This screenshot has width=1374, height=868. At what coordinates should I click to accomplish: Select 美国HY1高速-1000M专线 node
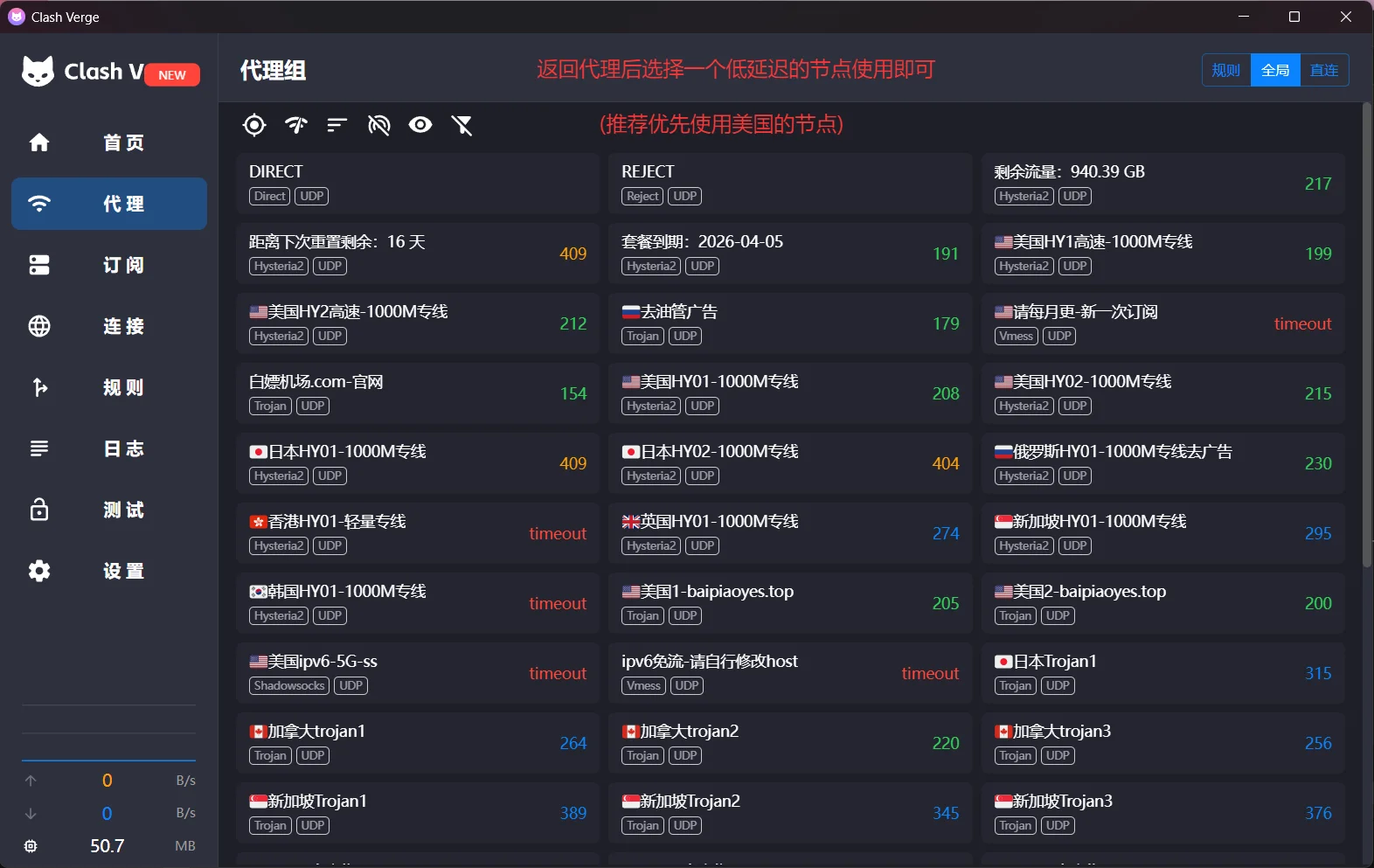point(1163,253)
